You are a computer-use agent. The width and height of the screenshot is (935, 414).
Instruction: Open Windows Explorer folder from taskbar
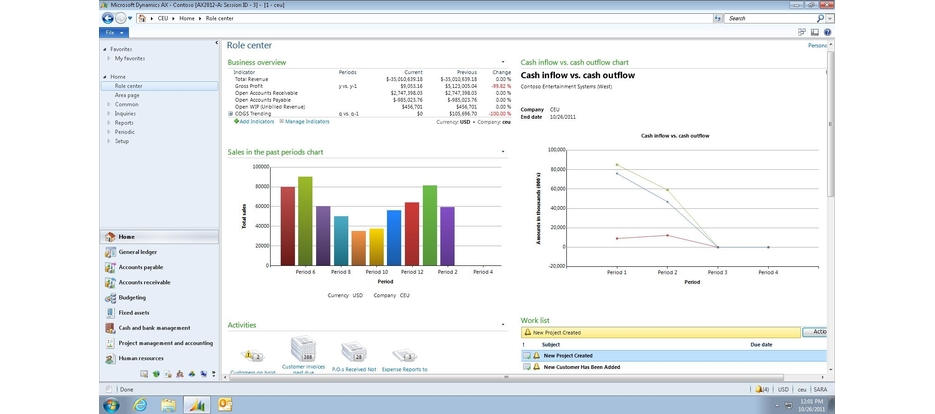click(x=168, y=405)
